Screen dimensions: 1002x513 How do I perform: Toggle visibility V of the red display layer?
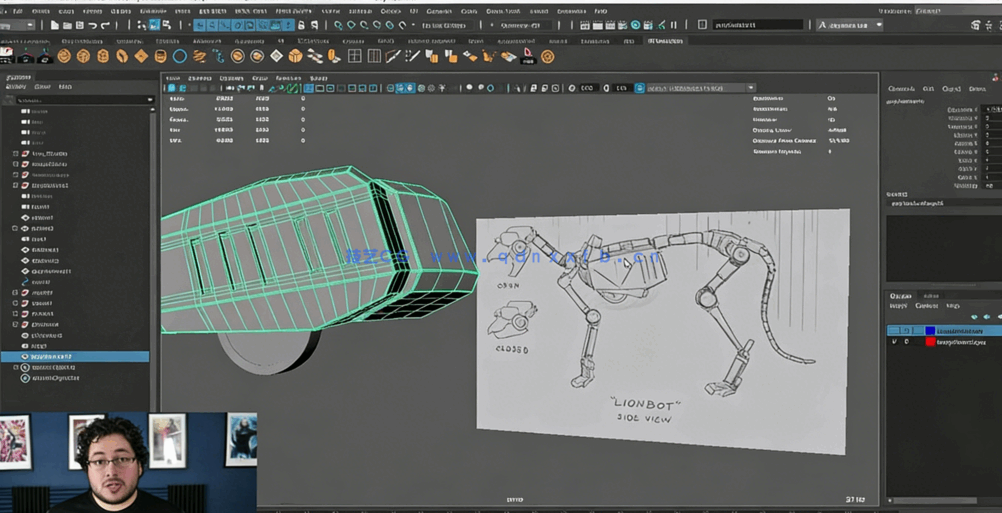(x=895, y=342)
